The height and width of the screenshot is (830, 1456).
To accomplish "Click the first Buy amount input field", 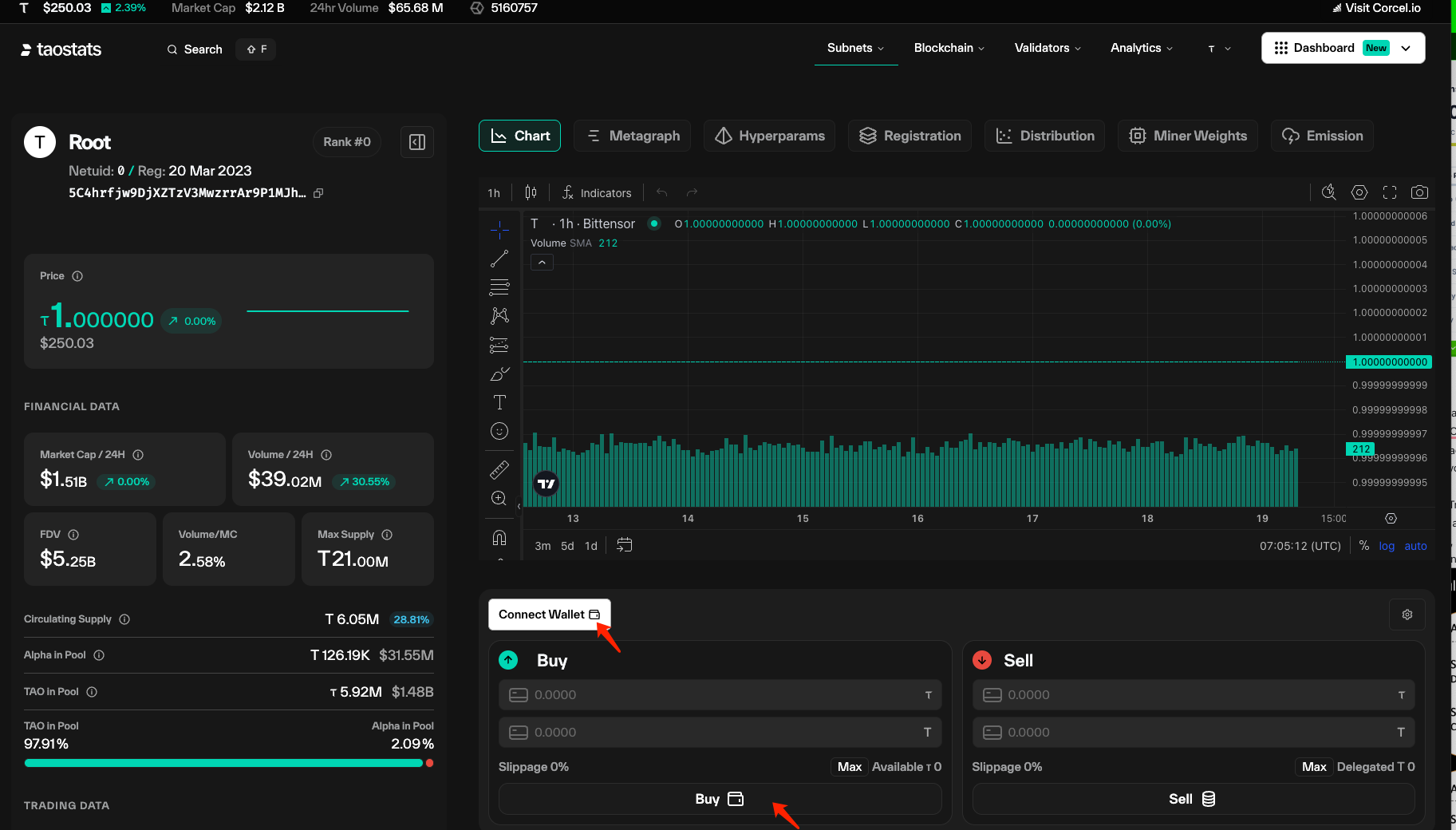I will click(720, 695).
